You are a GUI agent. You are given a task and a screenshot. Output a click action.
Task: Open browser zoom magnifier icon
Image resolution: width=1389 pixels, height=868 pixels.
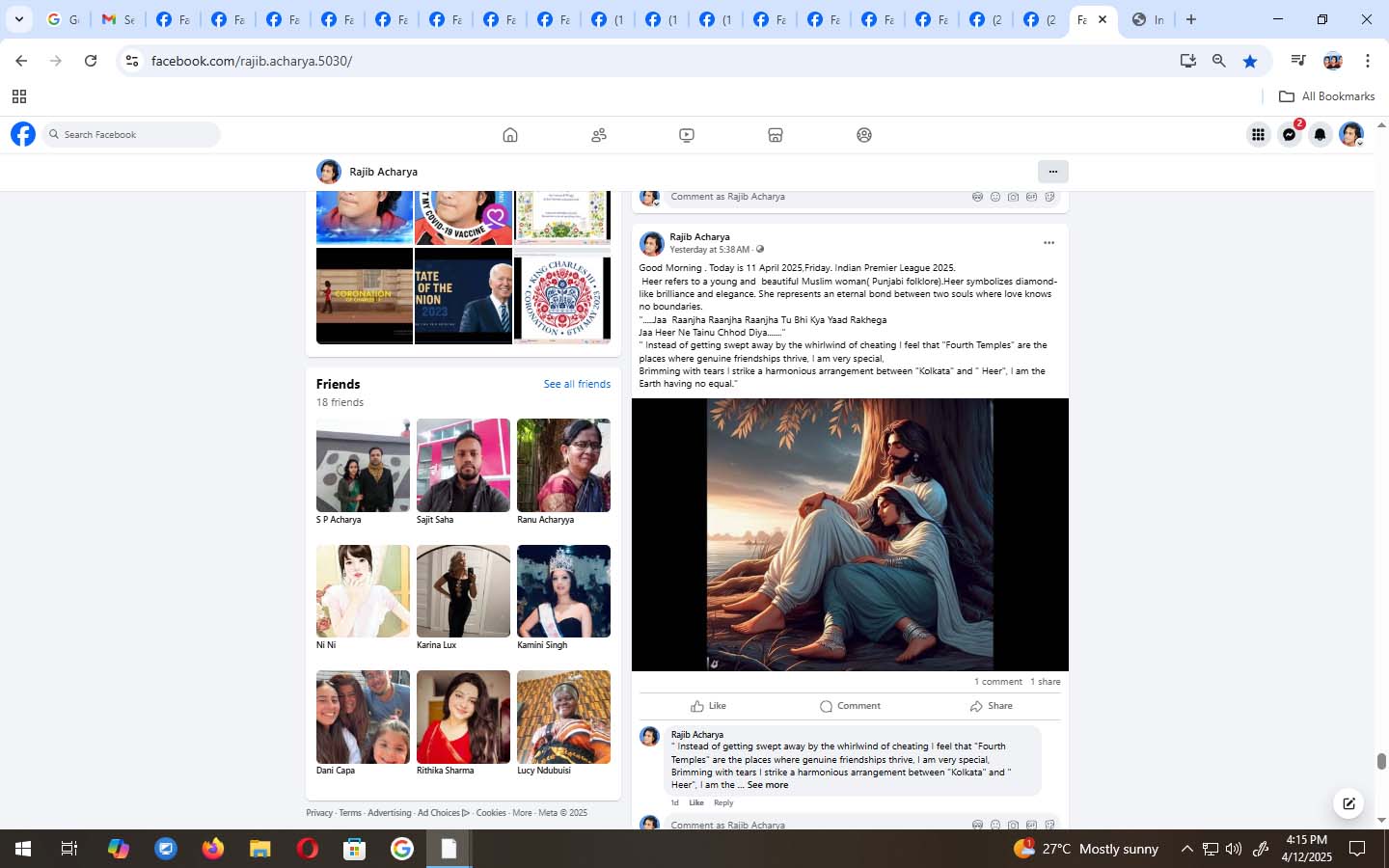point(1219,61)
